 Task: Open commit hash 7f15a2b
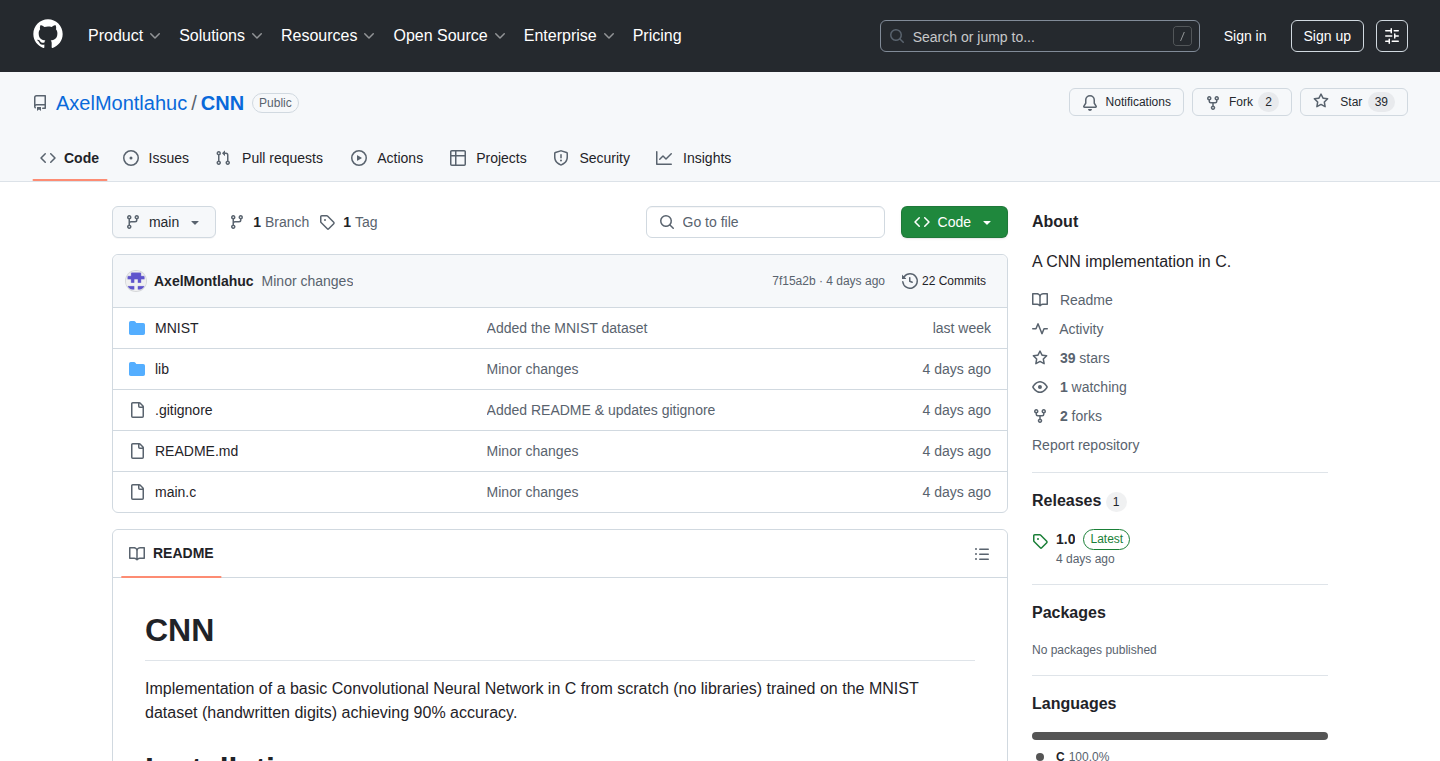pyautogui.click(x=794, y=281)
